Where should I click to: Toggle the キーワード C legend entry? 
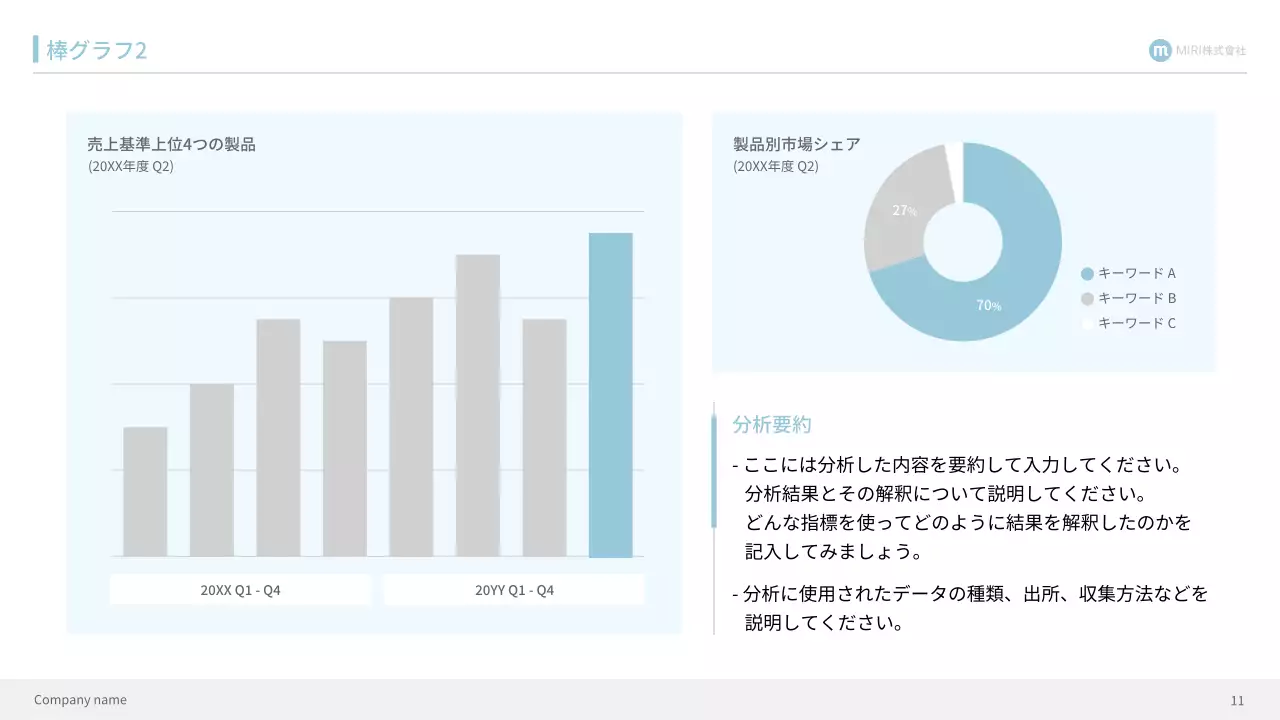click(1137, 323)
